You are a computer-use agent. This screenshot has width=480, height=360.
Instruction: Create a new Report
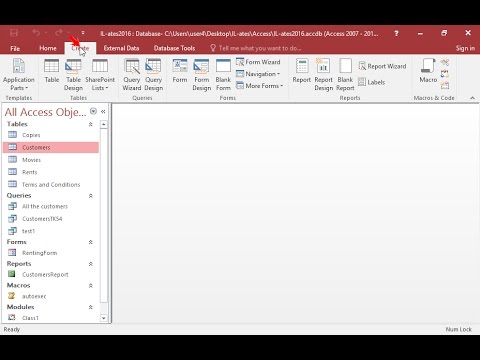[x=301, y=71]
